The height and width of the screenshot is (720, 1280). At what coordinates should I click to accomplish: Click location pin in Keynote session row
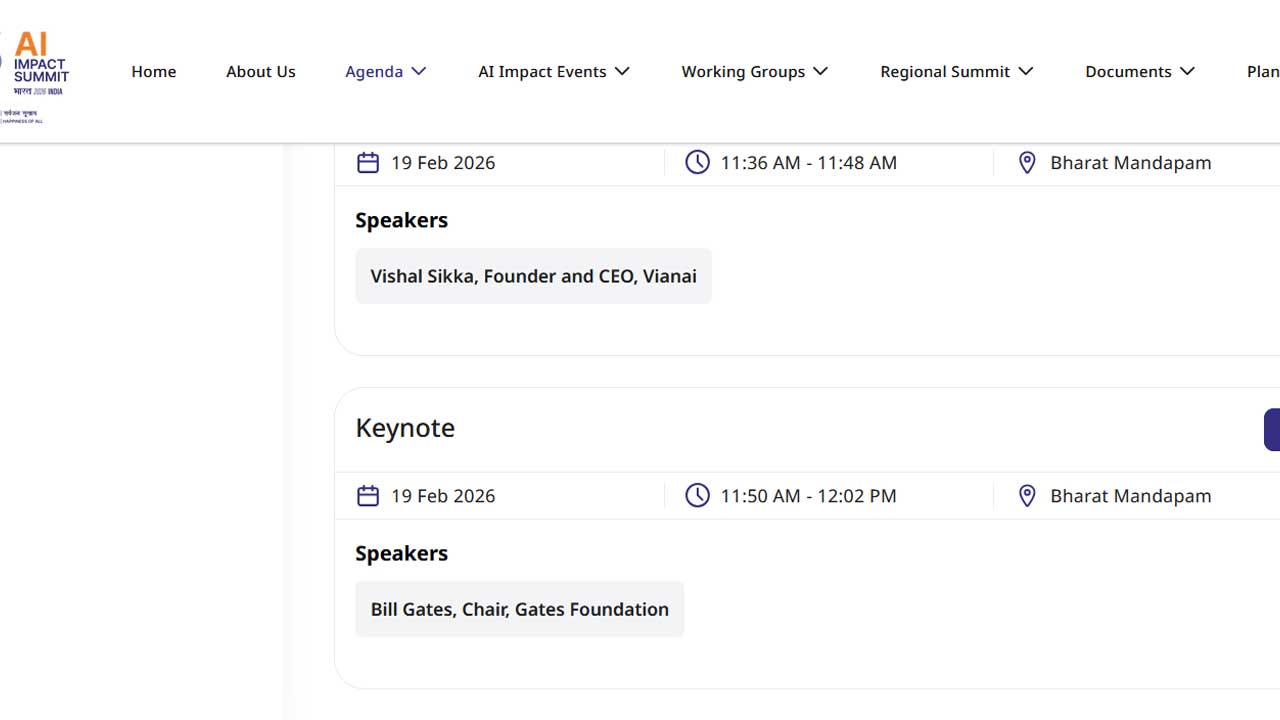pos(1027,495)
